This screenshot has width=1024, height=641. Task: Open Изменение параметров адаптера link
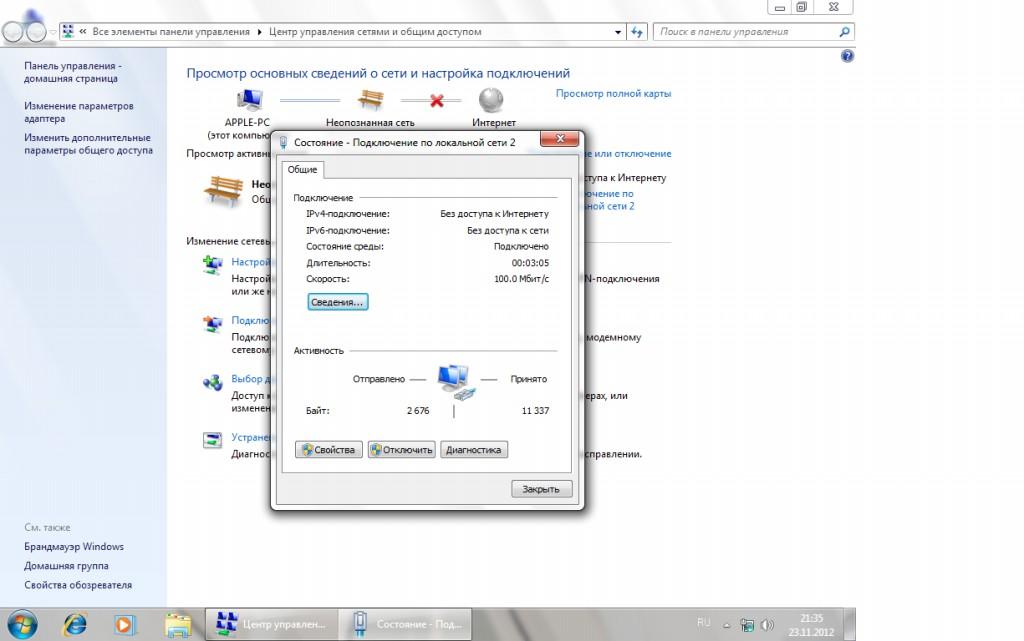[78, 112]
